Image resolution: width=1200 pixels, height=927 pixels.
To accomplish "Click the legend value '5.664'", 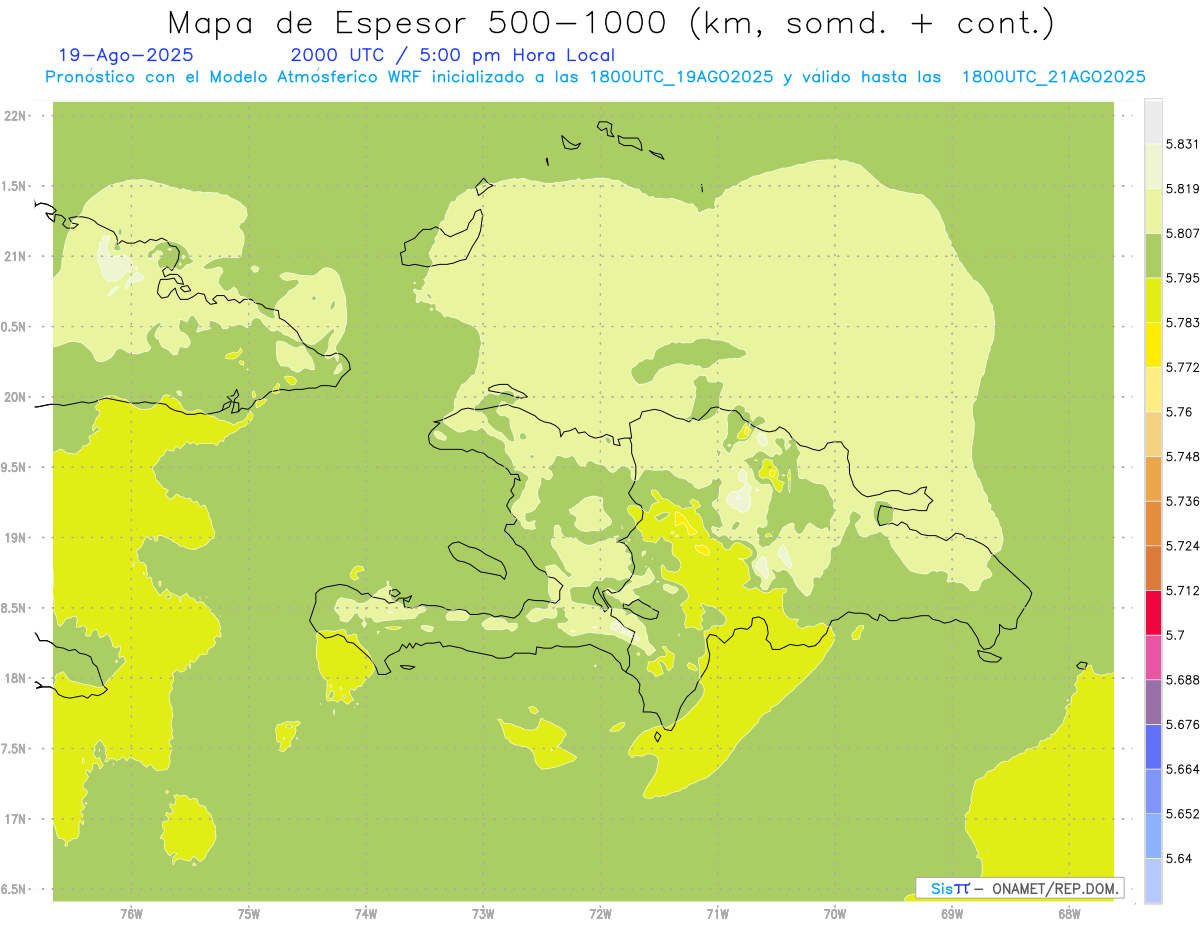I will click(x=1182, y=769).
